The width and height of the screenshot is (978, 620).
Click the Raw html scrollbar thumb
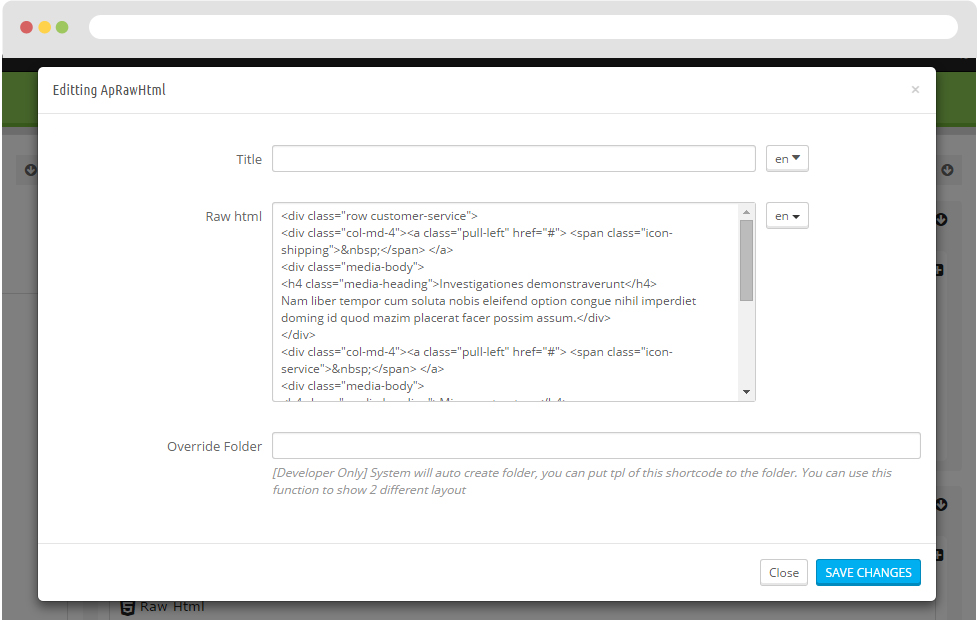pyautogui.click(x=746, y=260)
